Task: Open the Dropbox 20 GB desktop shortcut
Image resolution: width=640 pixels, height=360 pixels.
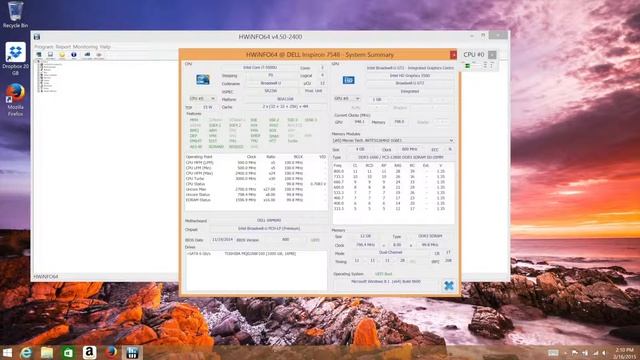Action: 16,59
